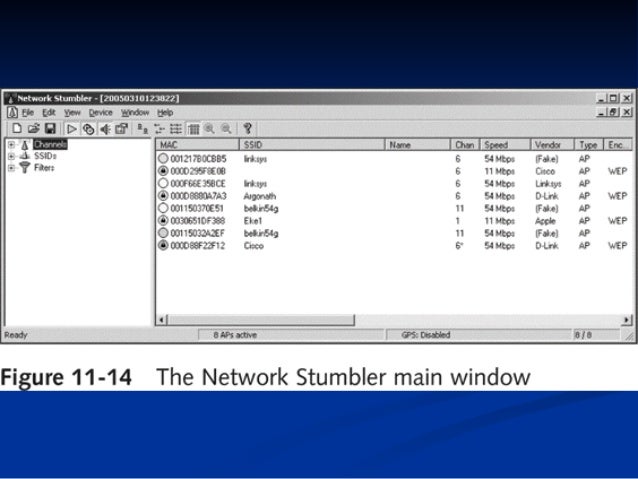638x479 pixels.
Task: Sort by the Vendor column header
Action: pyautogui.click(x=552, y=145)
